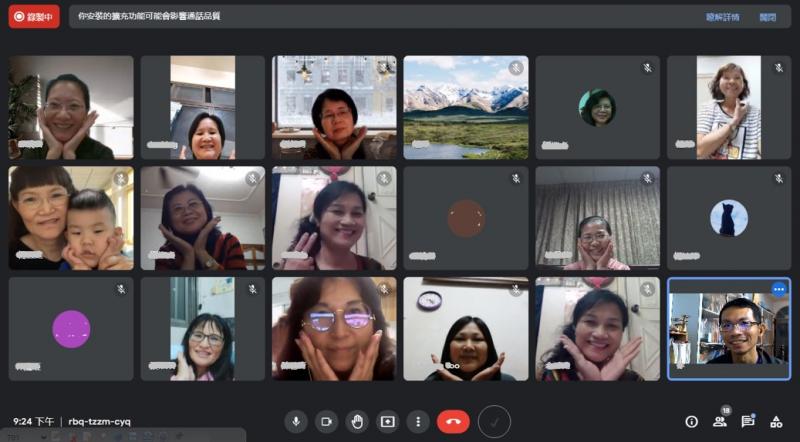Click the red recording indicator

tap(34, 17)
